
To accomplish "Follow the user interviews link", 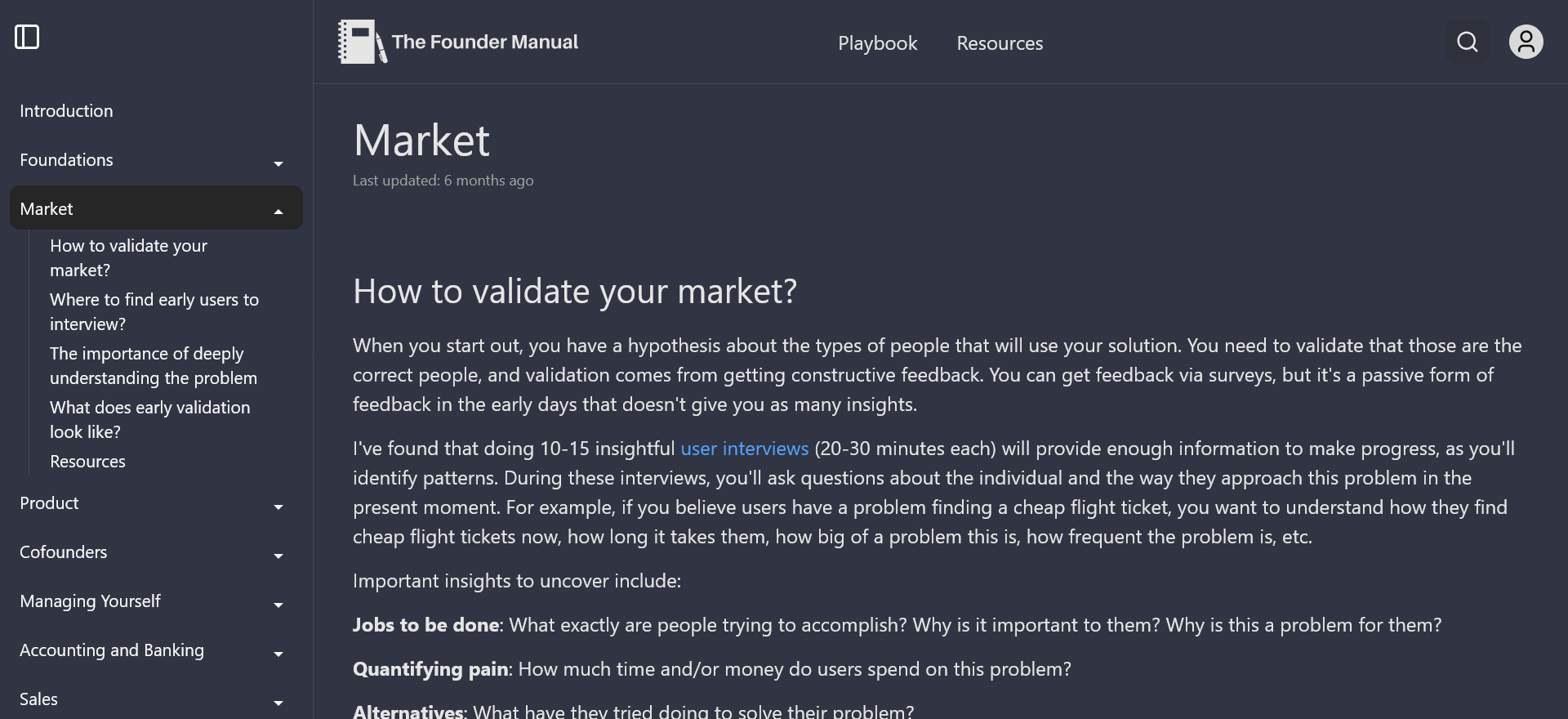I will 744,449.
